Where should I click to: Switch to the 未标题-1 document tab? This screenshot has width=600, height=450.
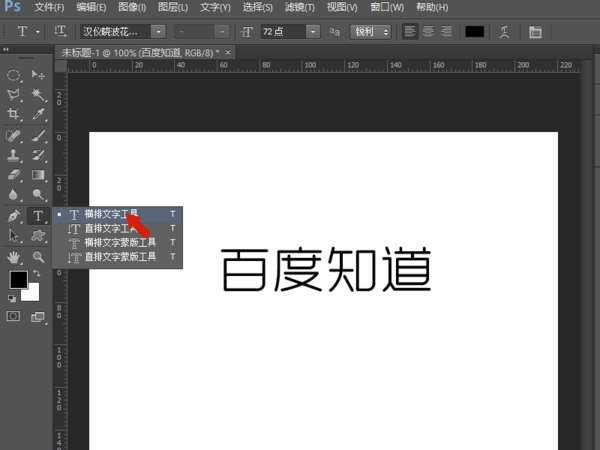140,52
